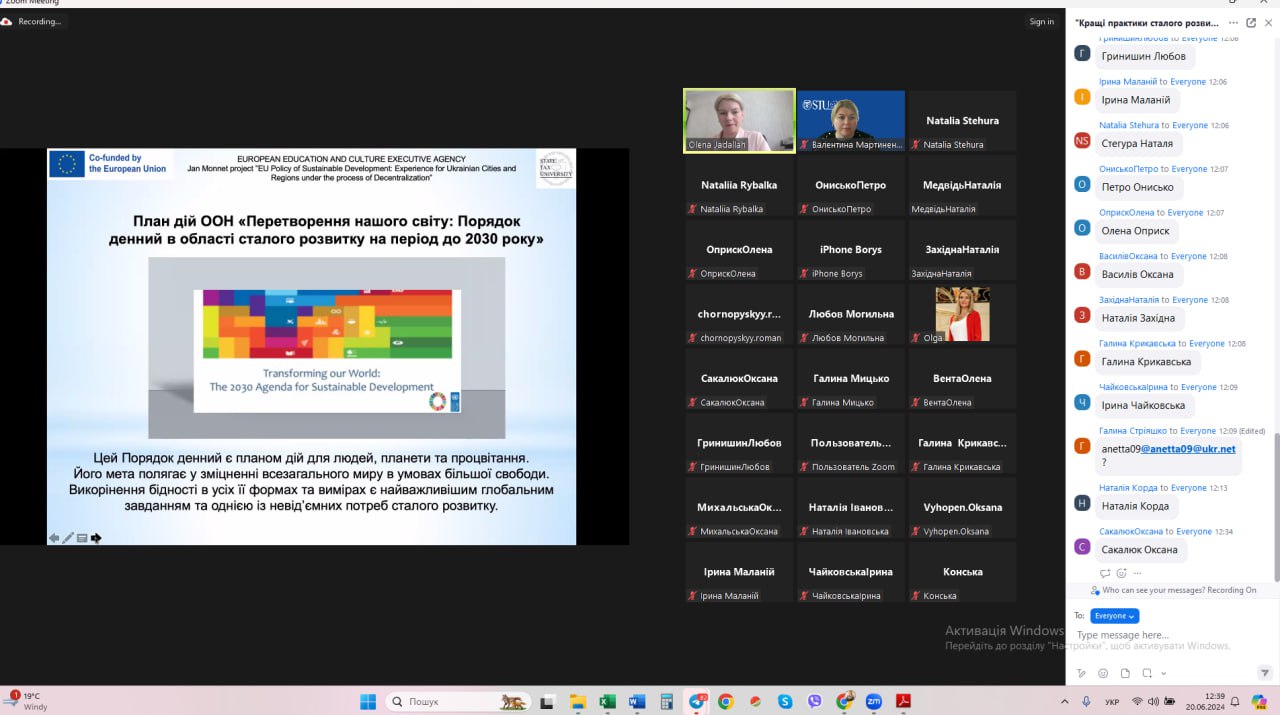Switch to Zoom app in taskbar
The image size is (1280, 715).
pos(874,701)
